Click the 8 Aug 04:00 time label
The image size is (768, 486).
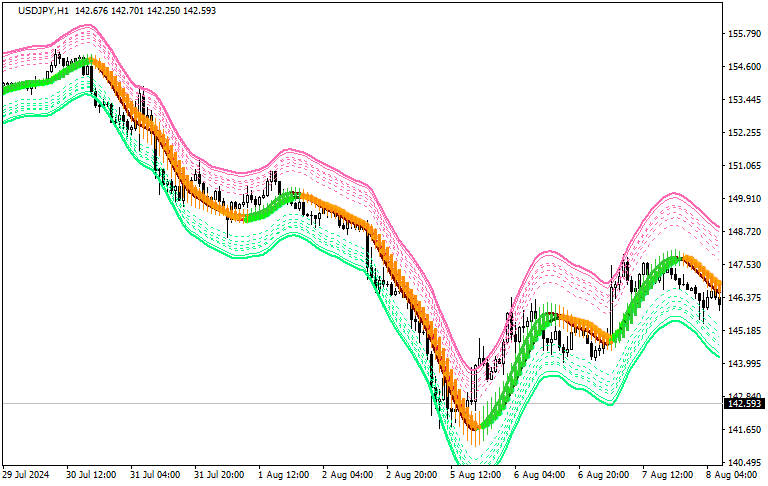[x=731, y=475]
